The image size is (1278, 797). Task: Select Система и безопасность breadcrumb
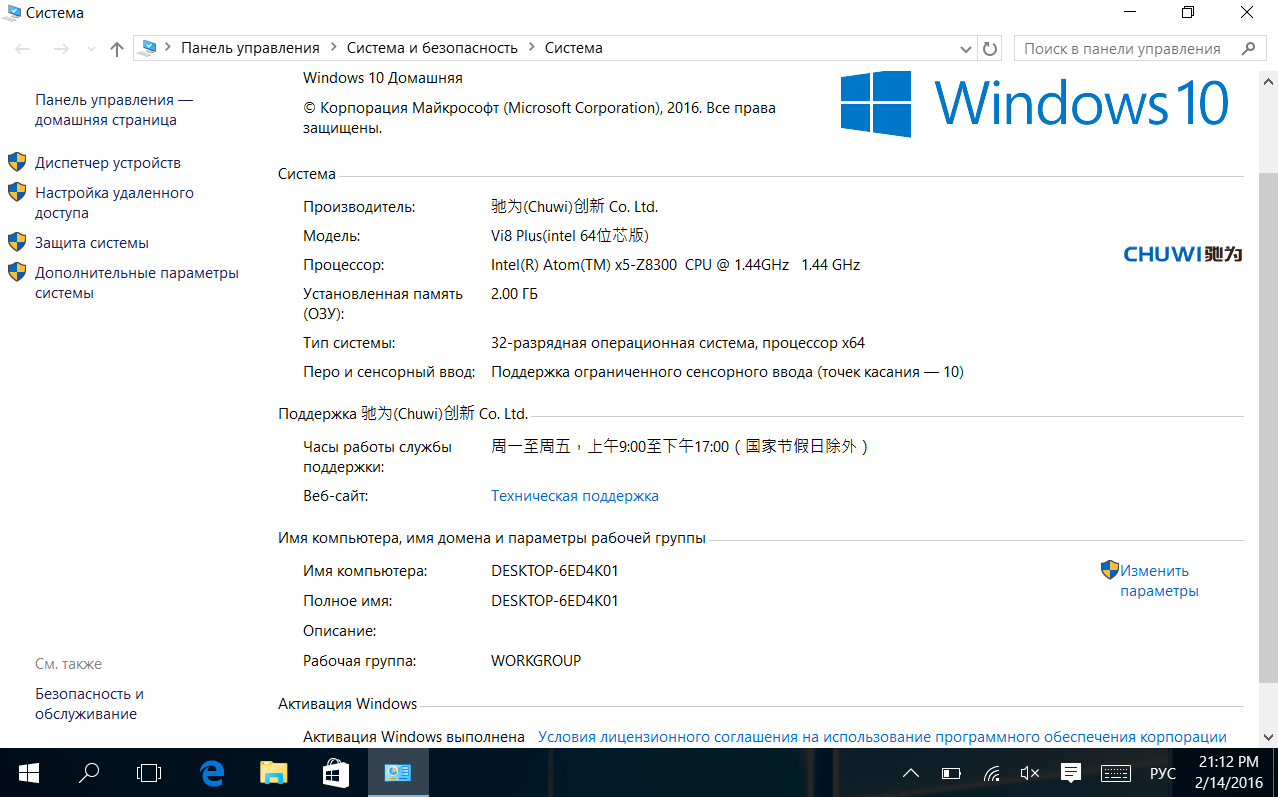click(x=432, y=48)
